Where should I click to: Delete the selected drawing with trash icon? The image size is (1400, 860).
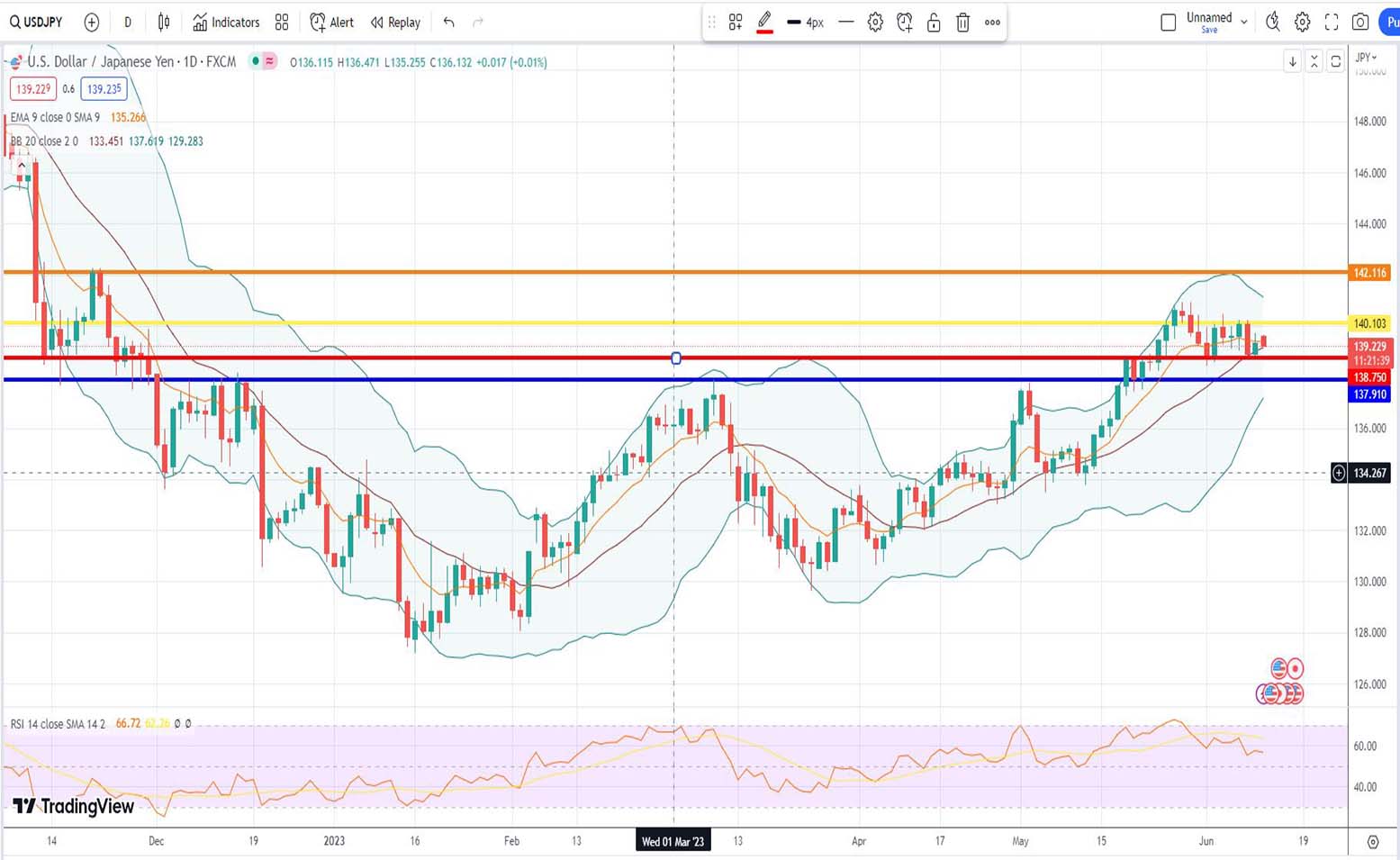pyautogui.click(x=962, y=23)
